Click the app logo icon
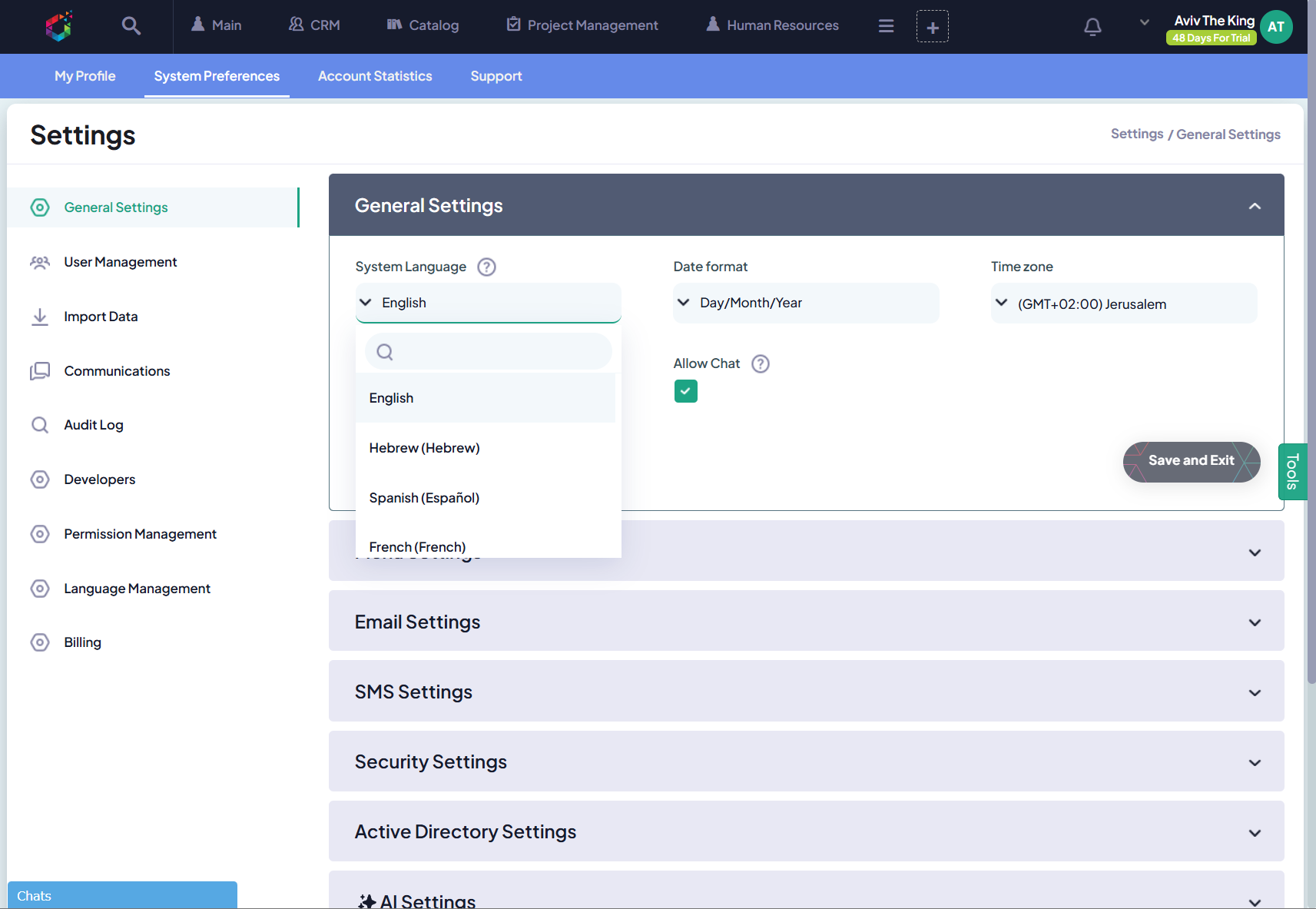Image resolution: width=1316 pixels, height=909 pixels. pyautogui.click(x=59, y=26)
